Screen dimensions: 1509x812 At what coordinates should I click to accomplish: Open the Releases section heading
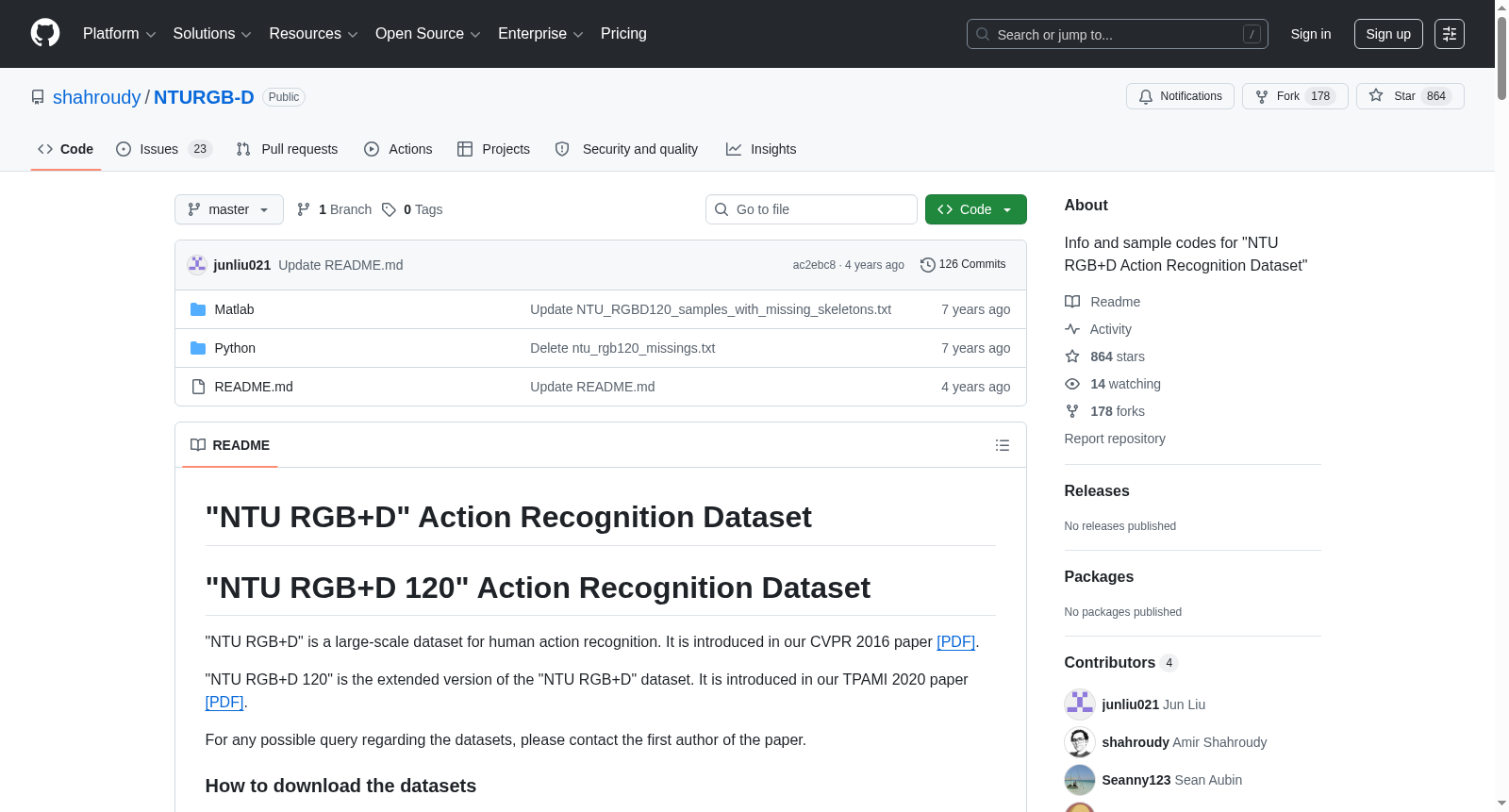tap(1097, 490)
